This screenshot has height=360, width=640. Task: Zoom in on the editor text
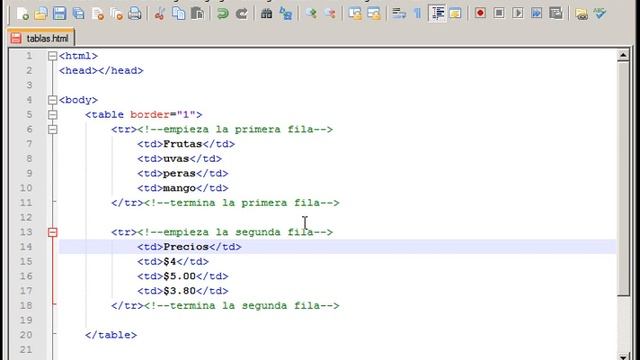tap(311, 13)
